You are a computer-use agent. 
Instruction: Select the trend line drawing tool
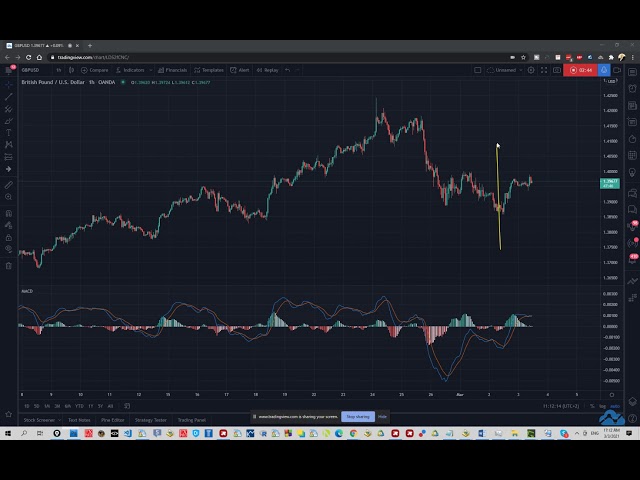tap(9, 96)
